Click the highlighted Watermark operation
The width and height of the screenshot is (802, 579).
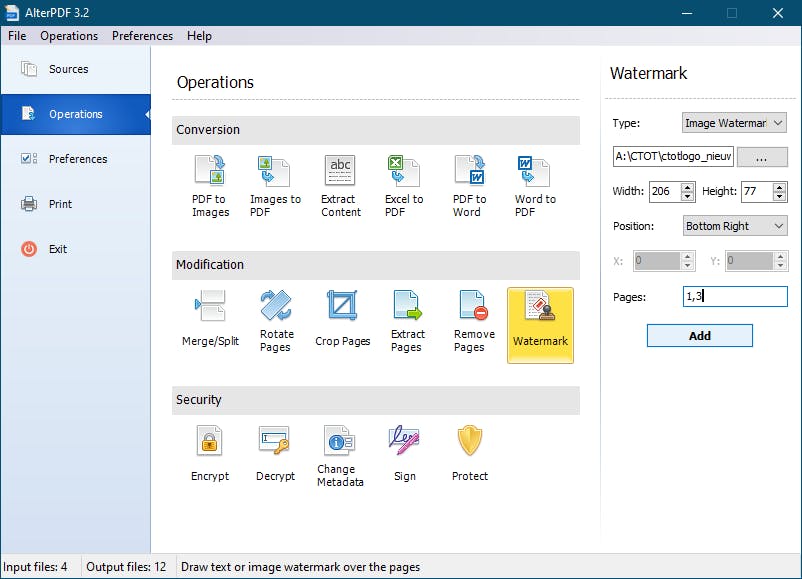tap(540, 325)
